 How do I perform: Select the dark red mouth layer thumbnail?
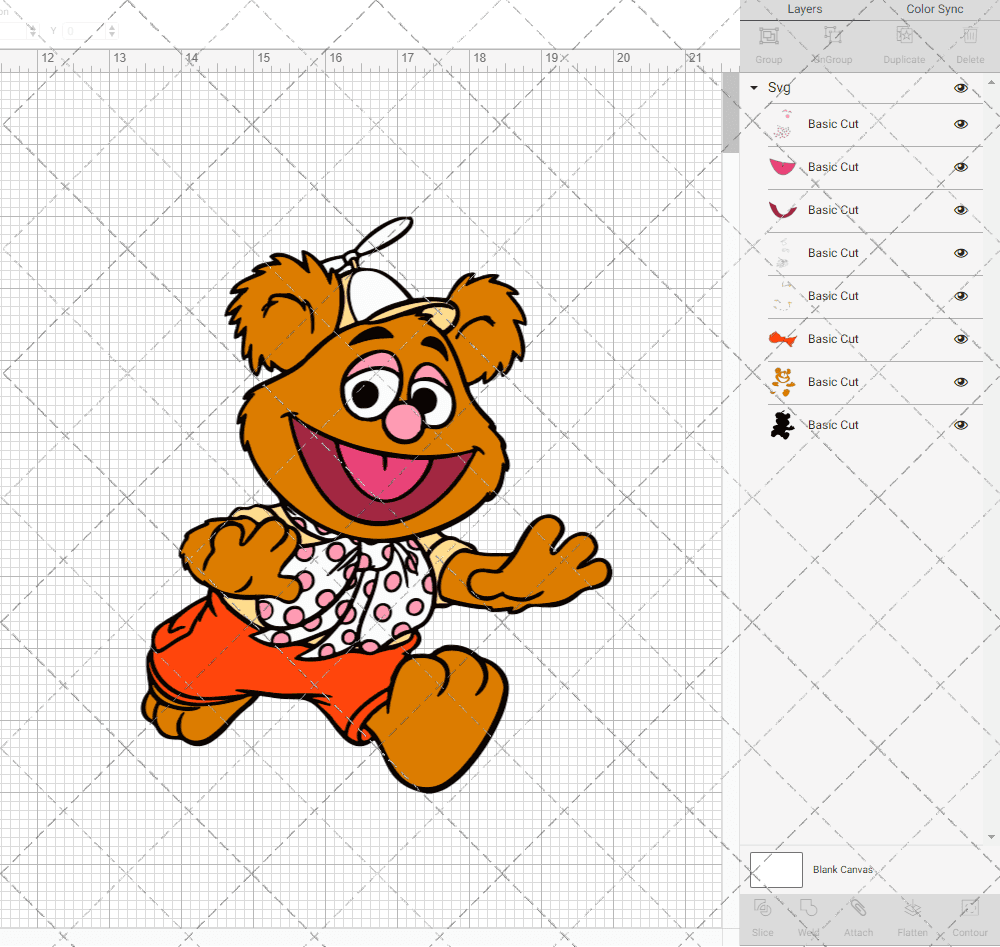point(783,210)
